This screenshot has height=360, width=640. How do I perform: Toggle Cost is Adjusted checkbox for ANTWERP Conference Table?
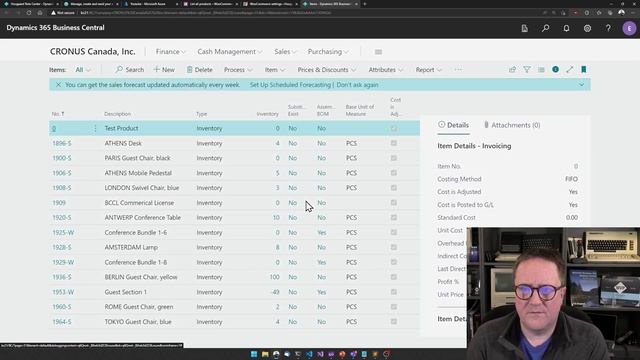[393, 218]
